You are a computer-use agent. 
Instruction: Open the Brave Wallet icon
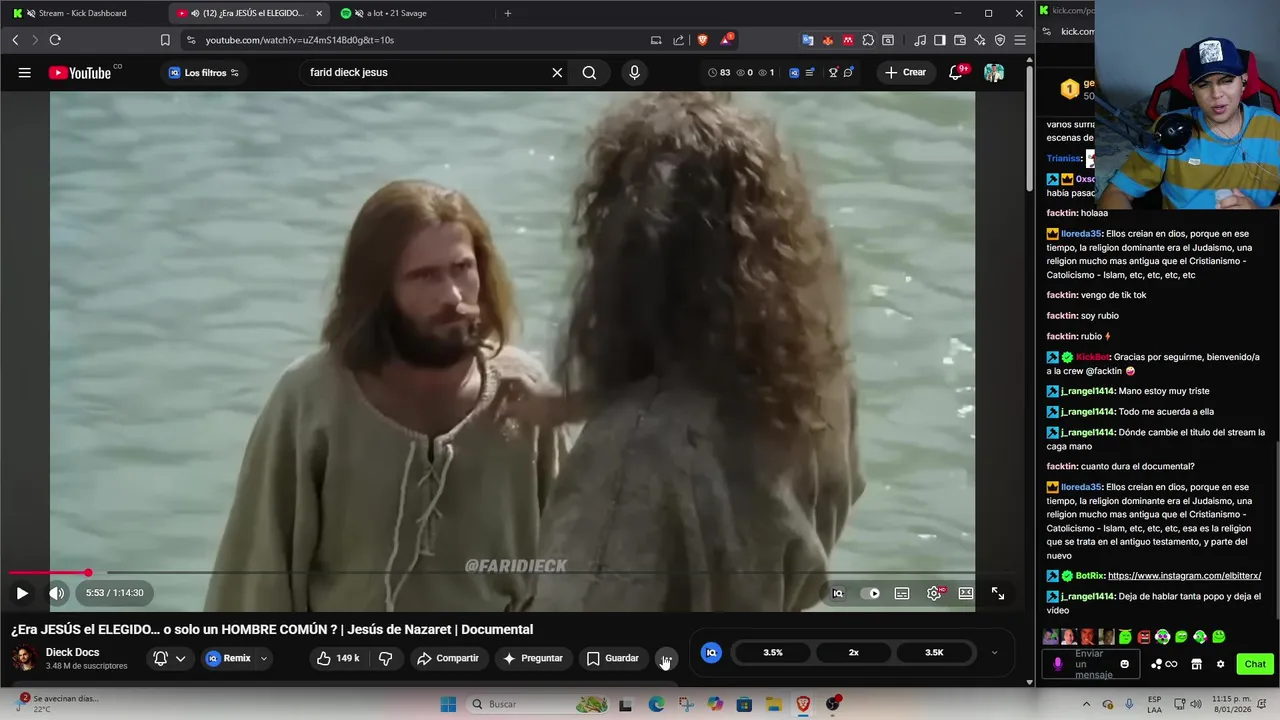(x=960, y=40)
